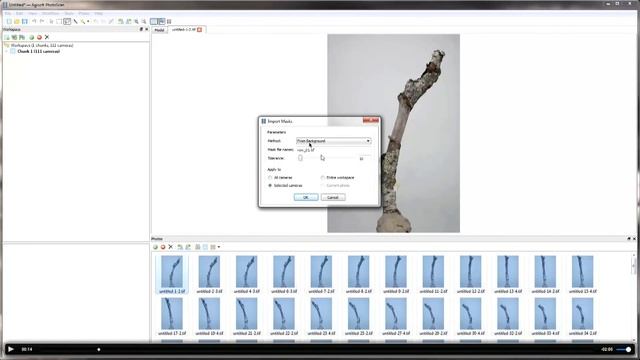This screenshot has height=360, width=640.
Task: Click the float icon of Workspace panel
Action: 141,29
